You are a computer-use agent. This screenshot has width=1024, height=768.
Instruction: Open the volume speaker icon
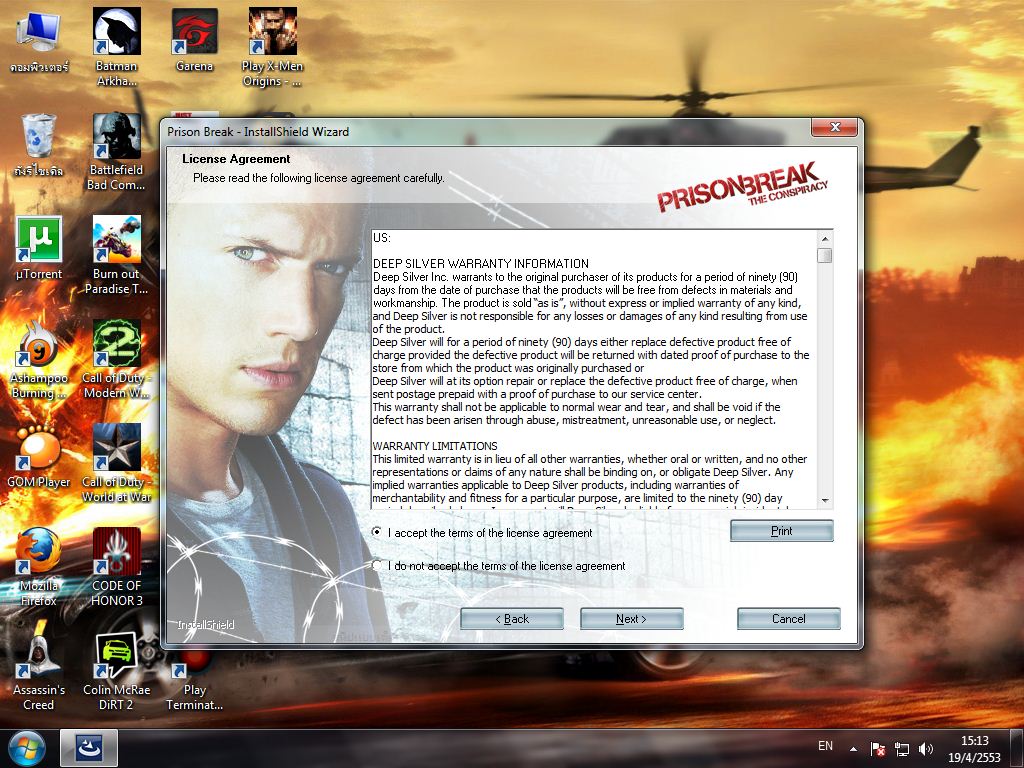pyautogui.click(x=925, y=748)
